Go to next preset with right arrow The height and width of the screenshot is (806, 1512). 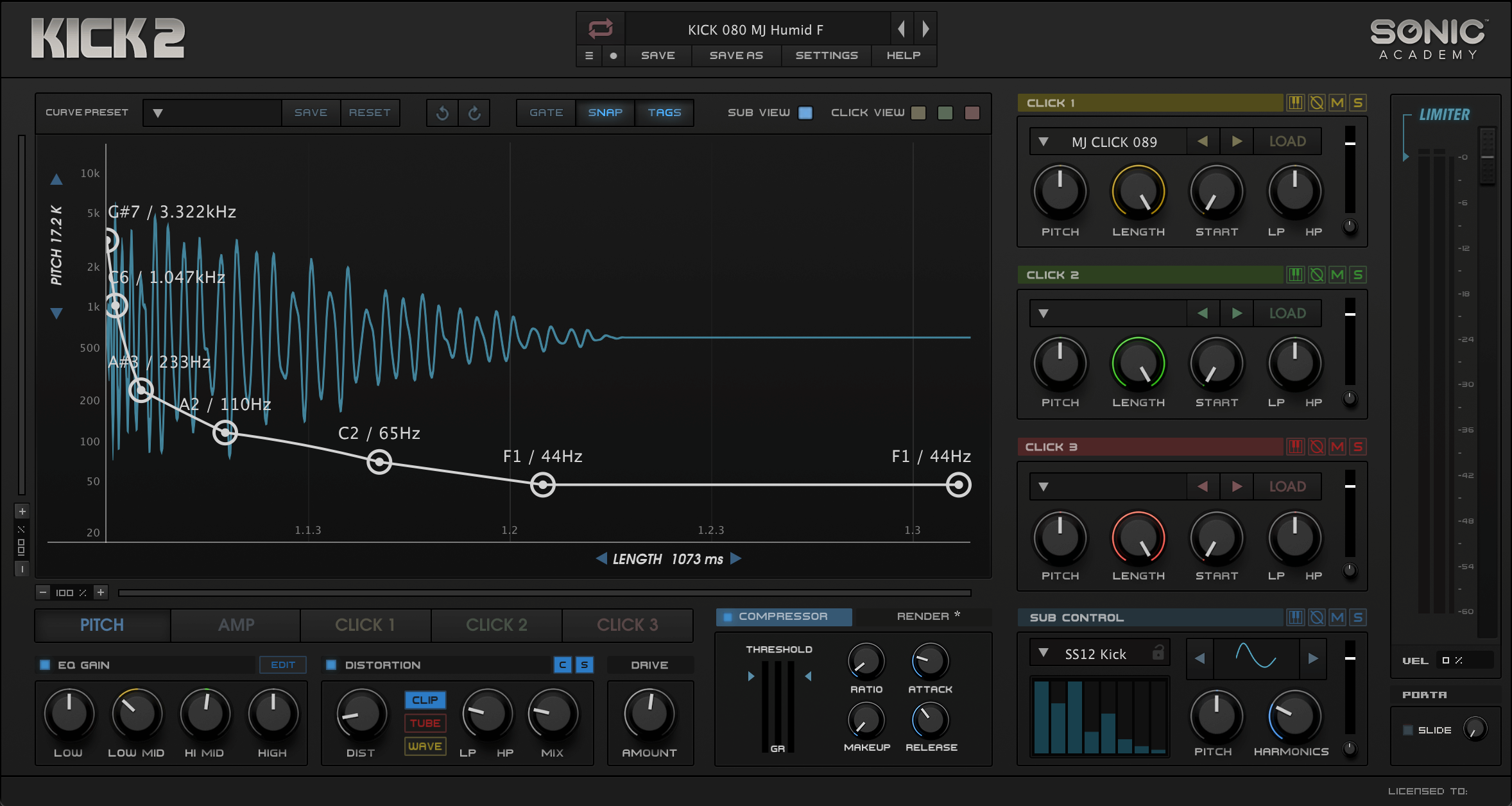pos(925,29)
